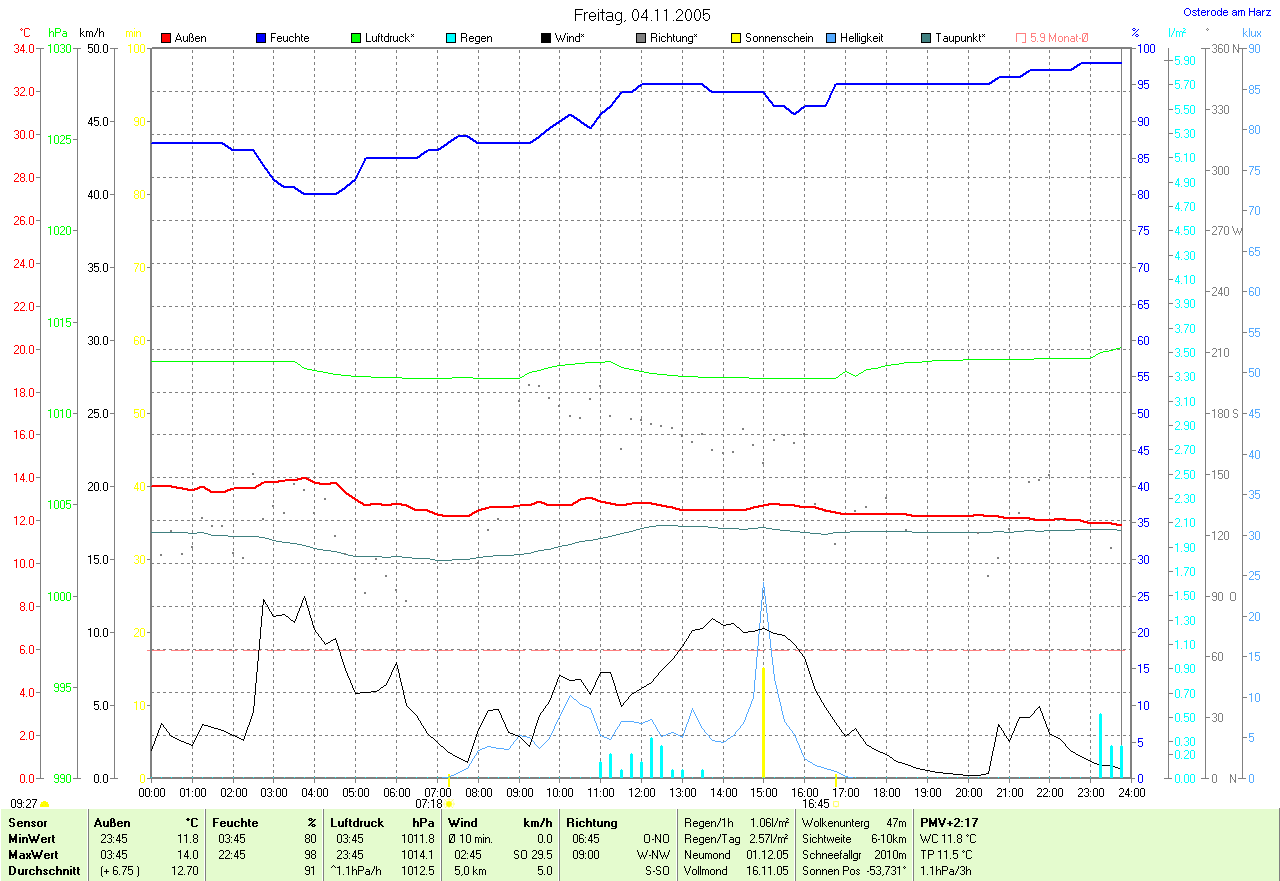Toggle the 5.9 Monat-Ø checkbox
The width and height of the screenshot is (1280, 881).
pyautogui.click(x=1021, y=38)
